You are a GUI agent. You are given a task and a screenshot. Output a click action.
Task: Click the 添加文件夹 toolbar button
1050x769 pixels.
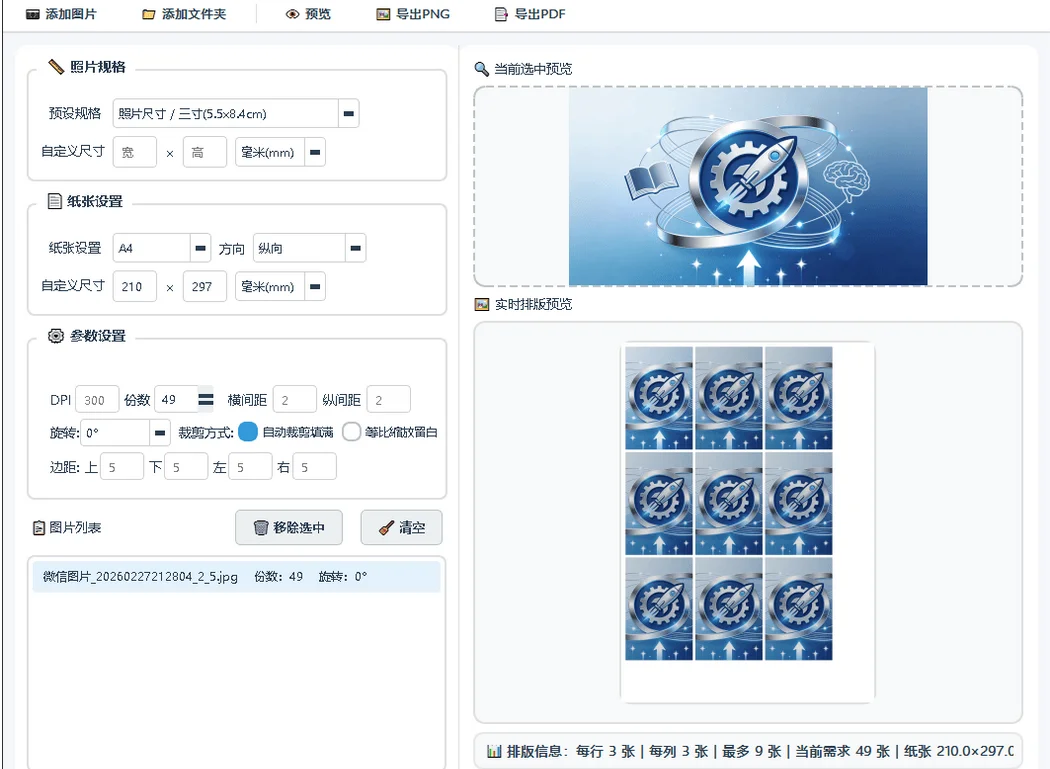(184, 14)
